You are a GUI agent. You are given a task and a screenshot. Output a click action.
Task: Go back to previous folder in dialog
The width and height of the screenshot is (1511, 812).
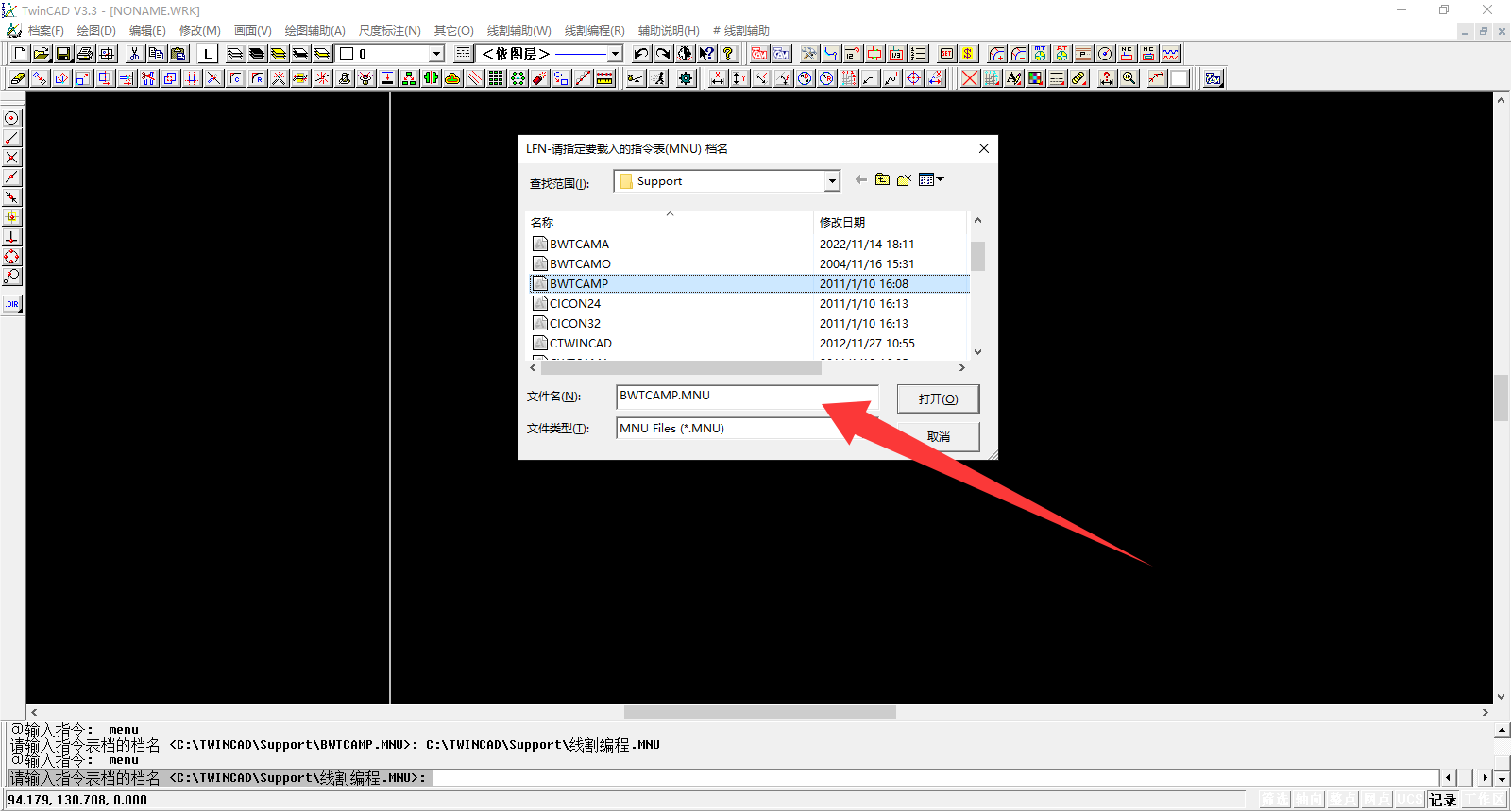860,179
